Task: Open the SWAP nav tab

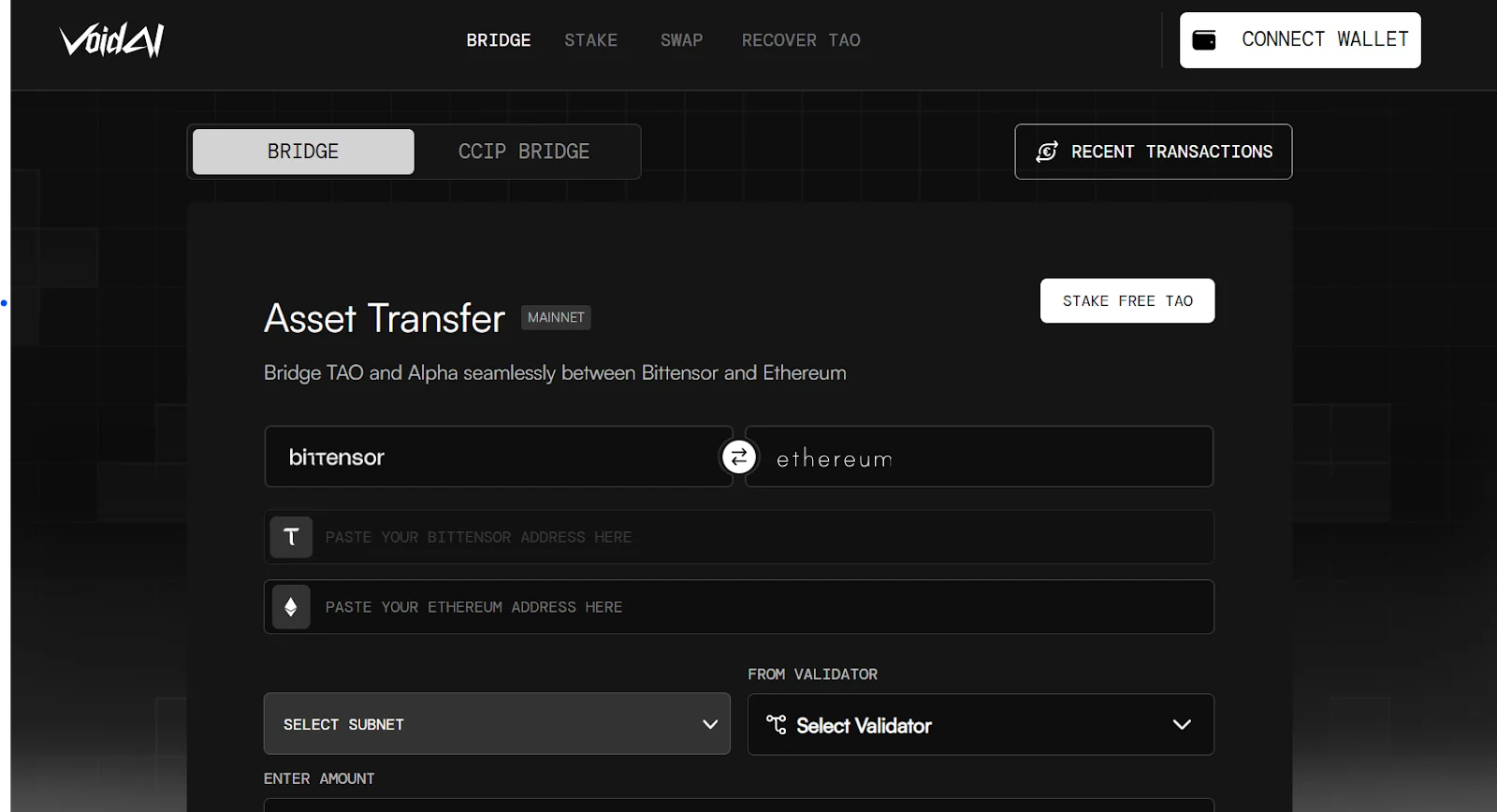Action: pos(681,40)
